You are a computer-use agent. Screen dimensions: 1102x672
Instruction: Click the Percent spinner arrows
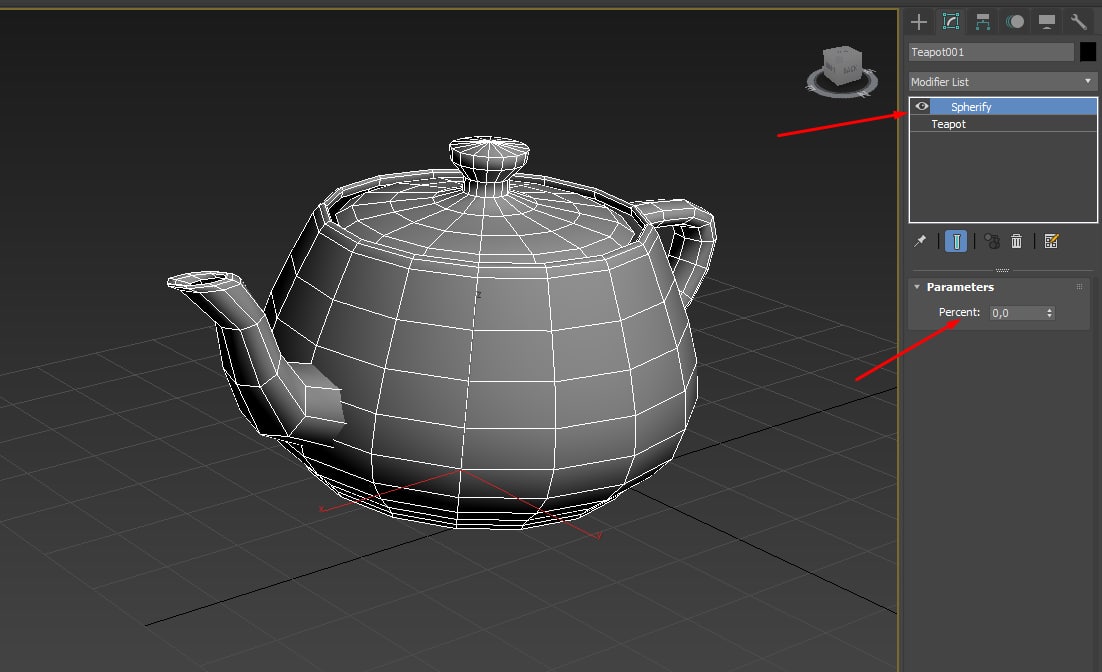point(1049,313)
